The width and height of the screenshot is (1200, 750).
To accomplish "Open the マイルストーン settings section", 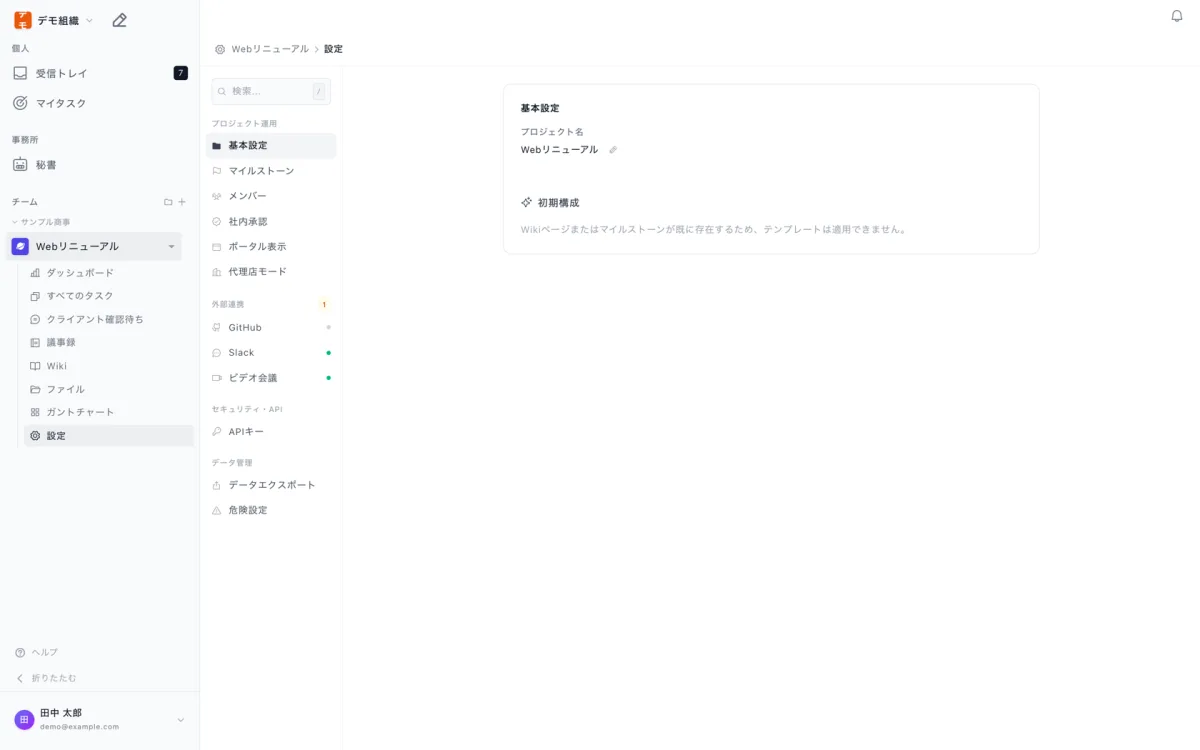I will pyautogui.click(x=271, y=171).
